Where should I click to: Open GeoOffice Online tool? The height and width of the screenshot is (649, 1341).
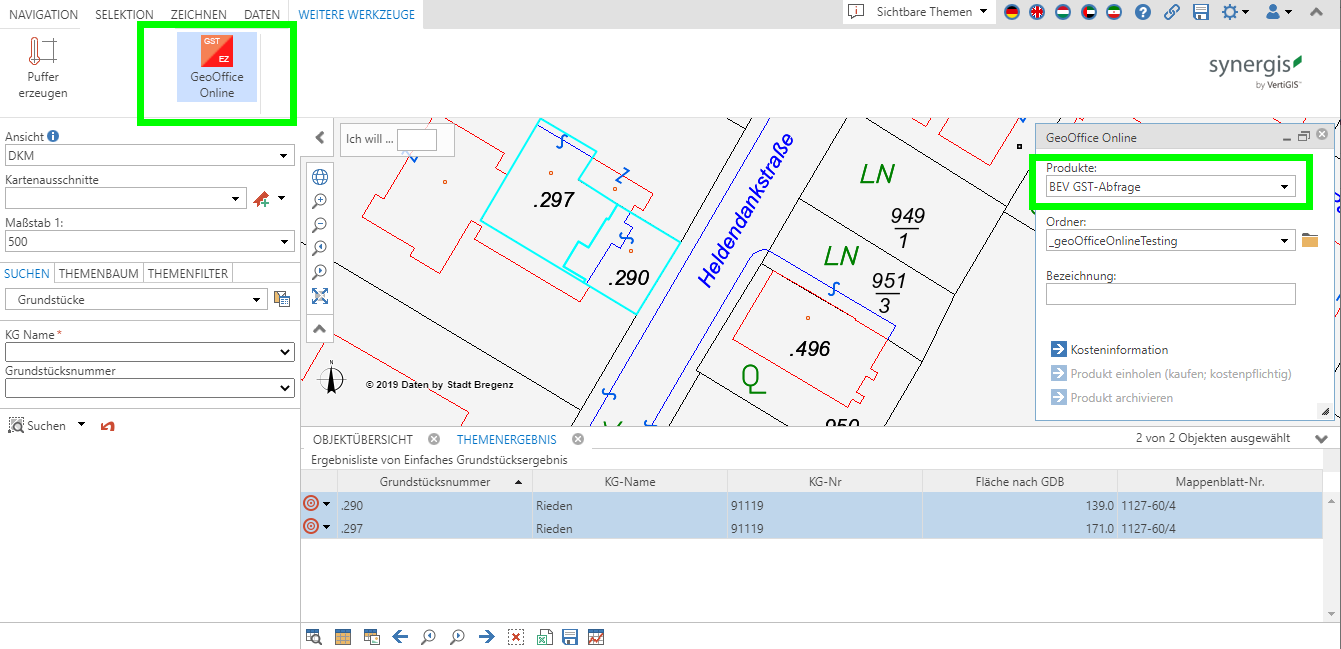pos(216,67)
